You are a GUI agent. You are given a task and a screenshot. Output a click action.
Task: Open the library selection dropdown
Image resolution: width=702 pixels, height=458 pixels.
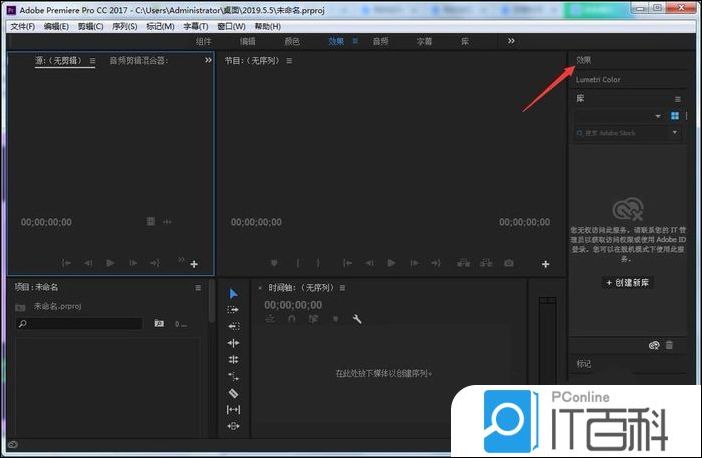click(658, 116)
